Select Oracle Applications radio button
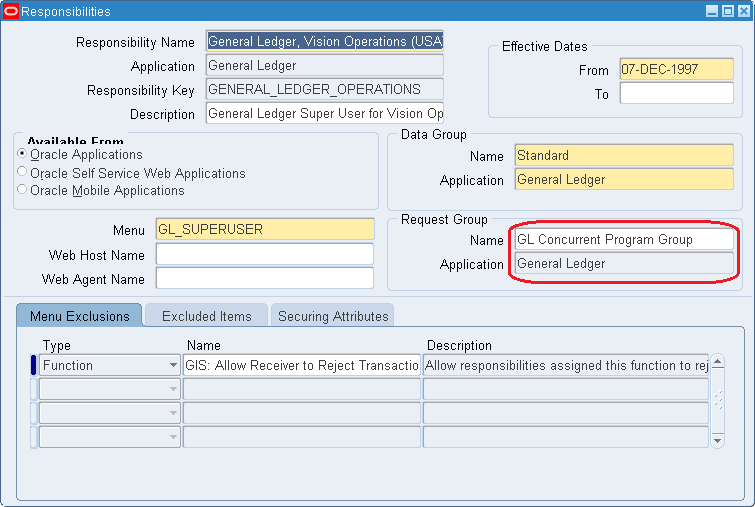The width and height of the screenshot is (755, 507). (22, 154)
